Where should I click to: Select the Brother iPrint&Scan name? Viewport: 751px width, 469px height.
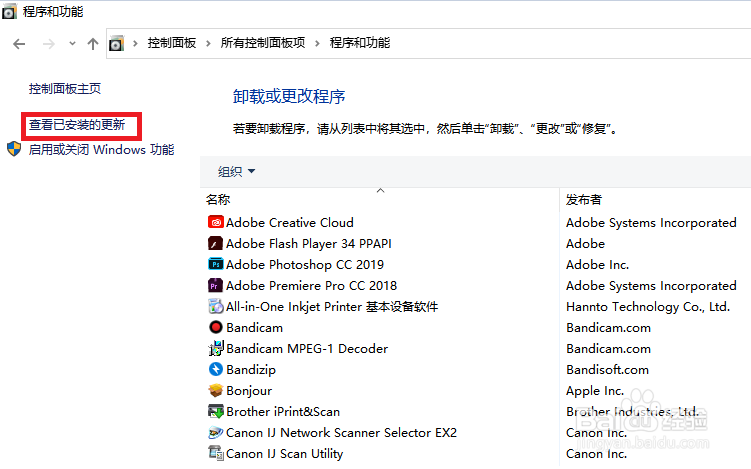point(283,412)
